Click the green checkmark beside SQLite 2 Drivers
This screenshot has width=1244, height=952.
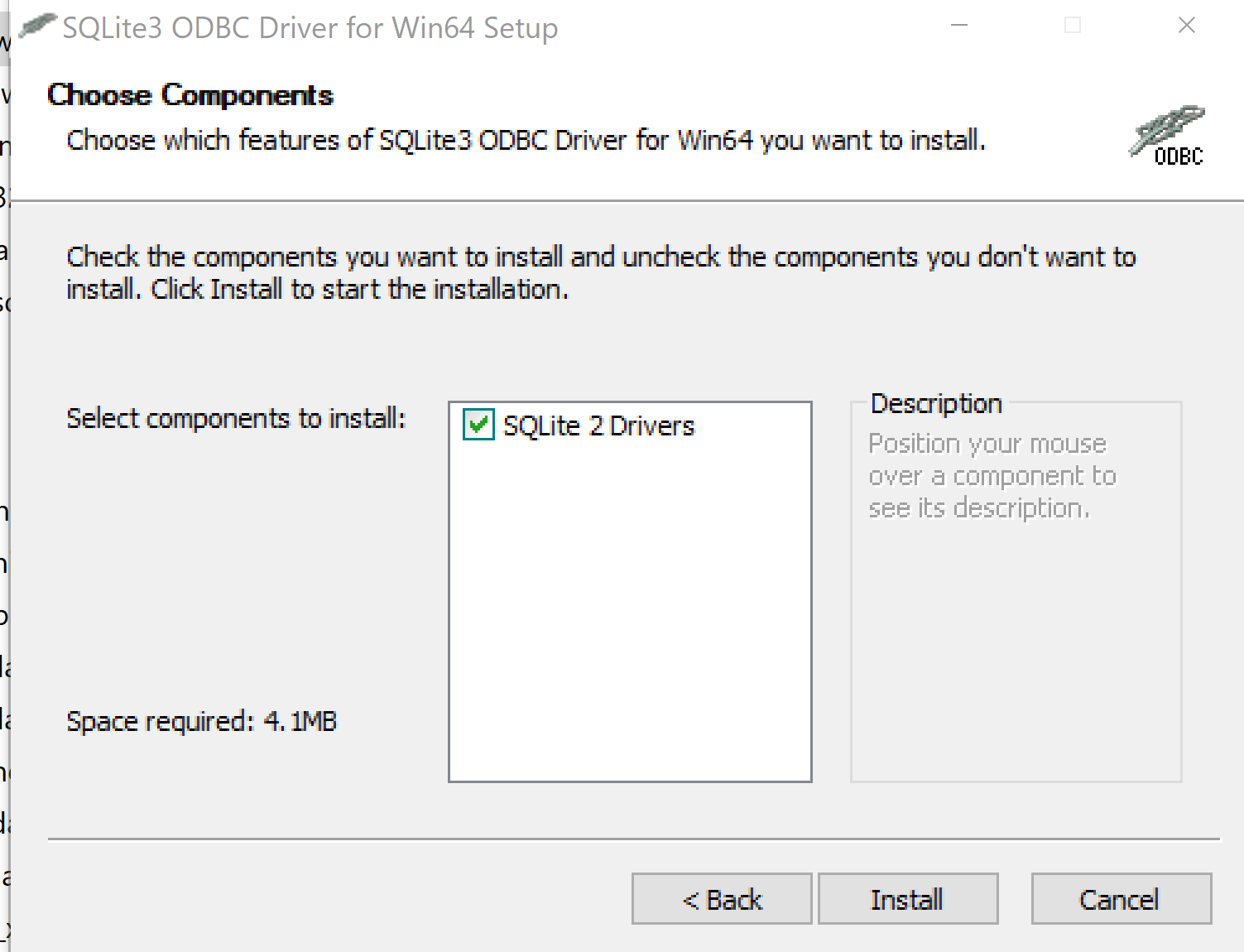point(477,425)
